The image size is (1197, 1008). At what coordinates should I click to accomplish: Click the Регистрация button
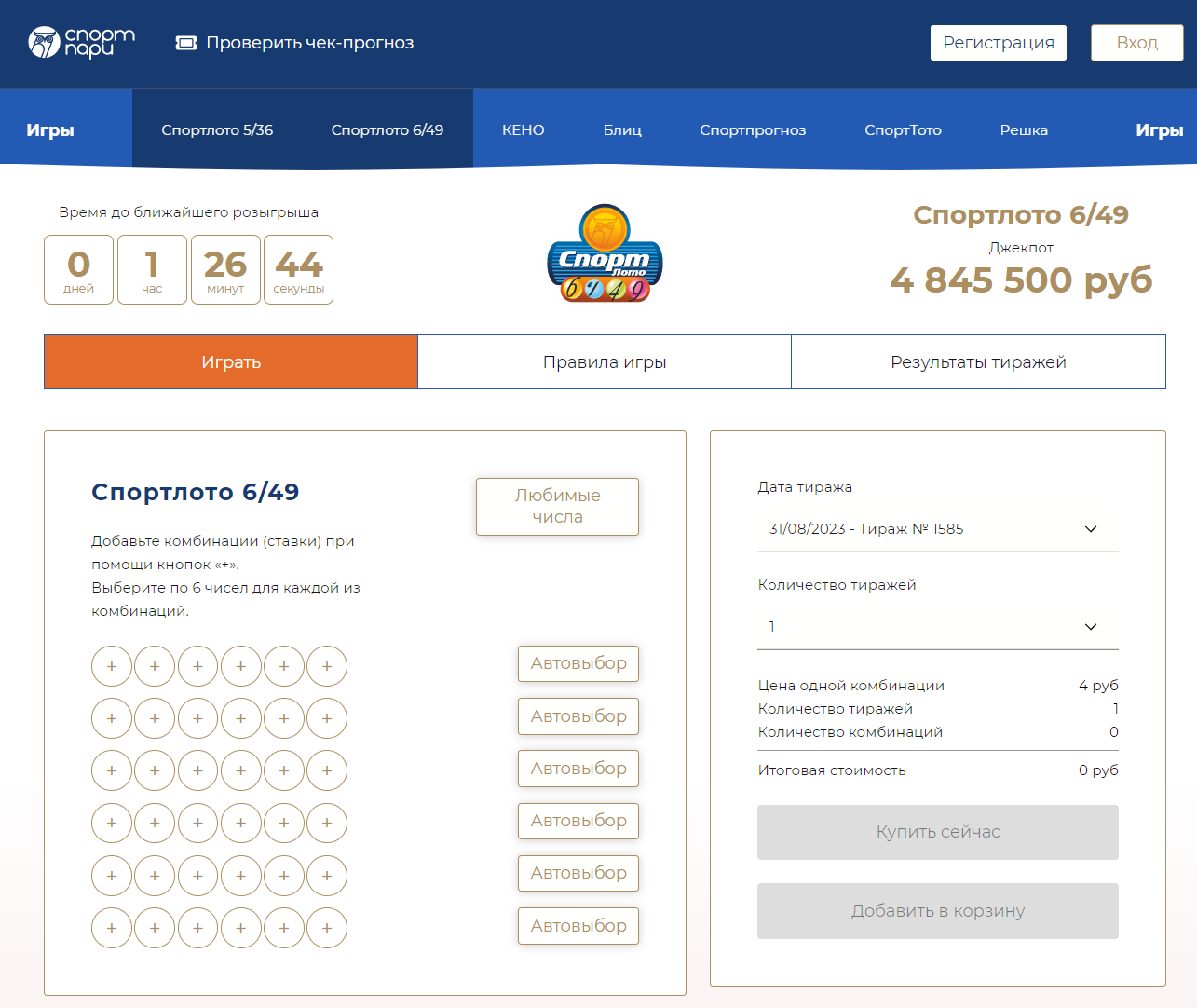pos(999,43)
